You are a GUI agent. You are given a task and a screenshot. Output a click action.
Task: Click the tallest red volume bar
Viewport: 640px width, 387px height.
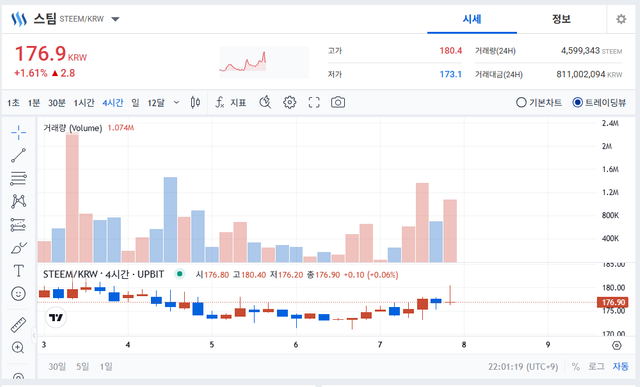click(x=72, y=198)
